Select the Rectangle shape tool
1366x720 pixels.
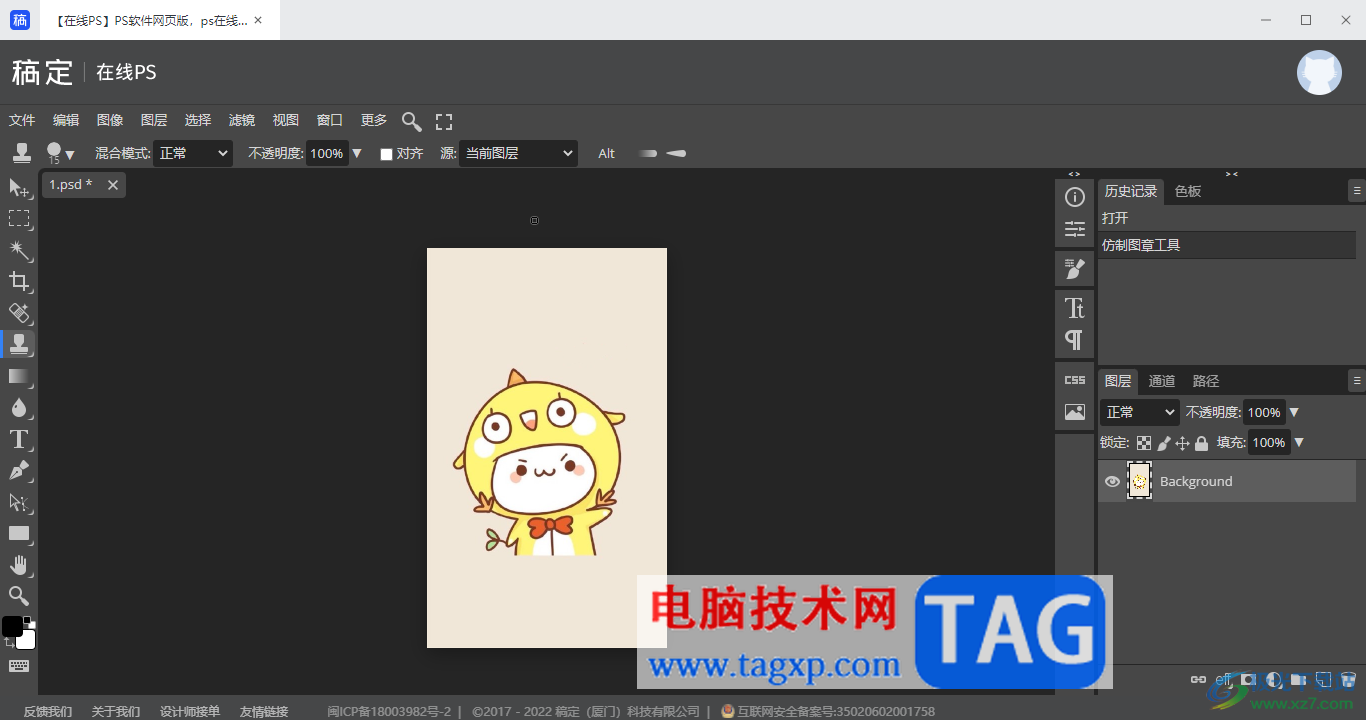19,533
